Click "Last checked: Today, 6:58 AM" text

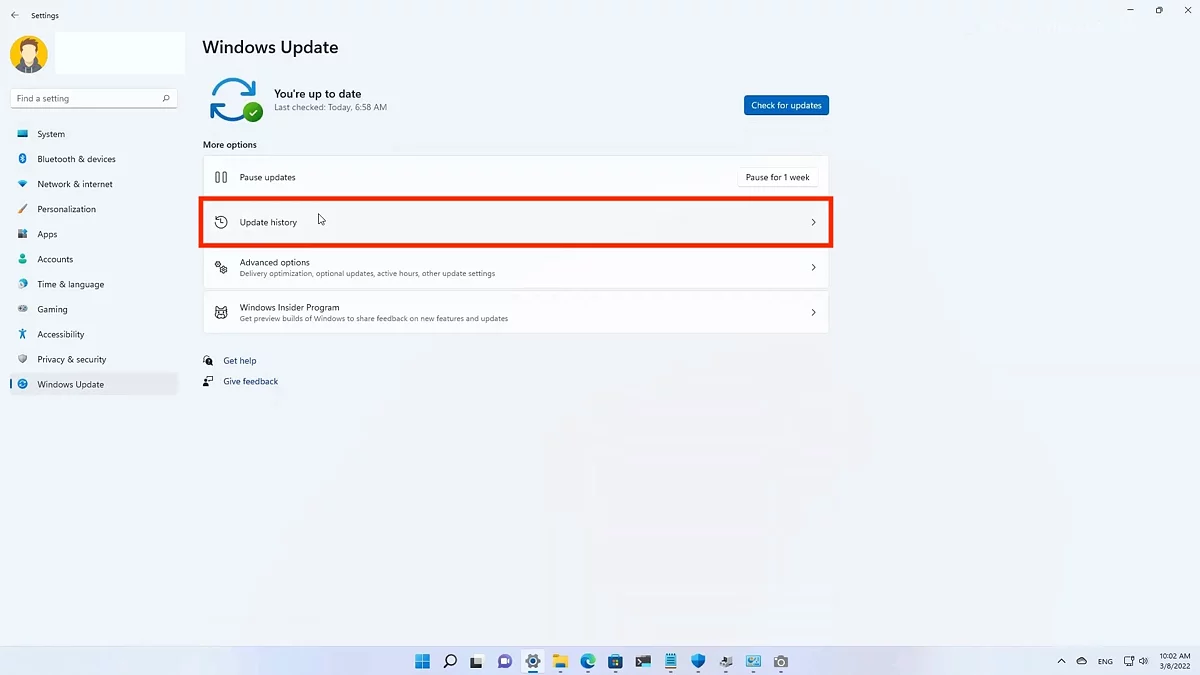330,107
